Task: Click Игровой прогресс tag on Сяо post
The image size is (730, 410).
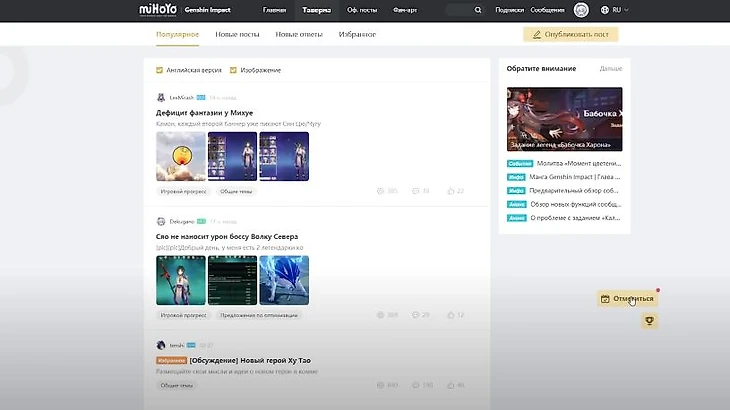Action: (183, 315)
